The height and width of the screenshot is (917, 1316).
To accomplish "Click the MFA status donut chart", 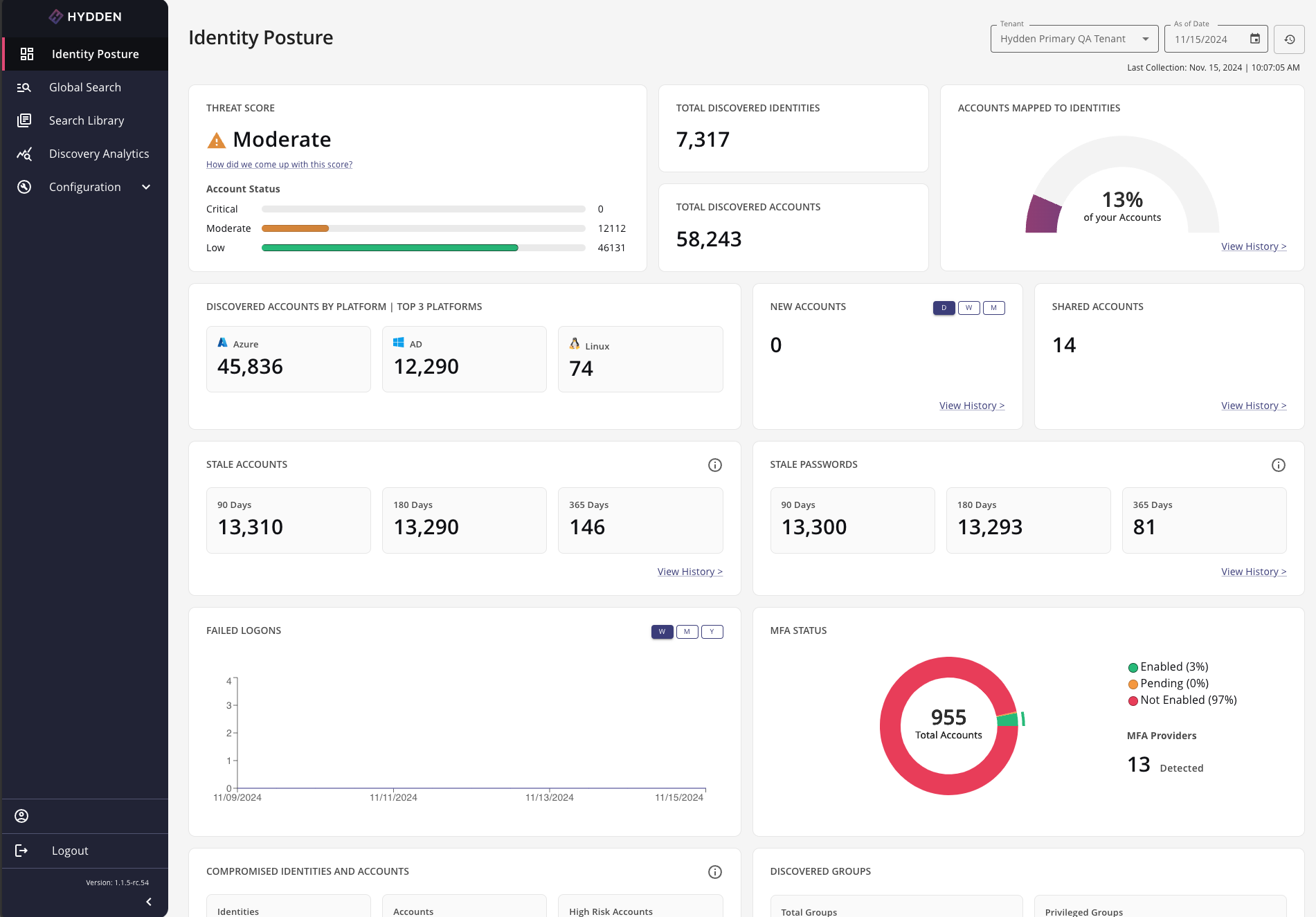I will [949, 726].
